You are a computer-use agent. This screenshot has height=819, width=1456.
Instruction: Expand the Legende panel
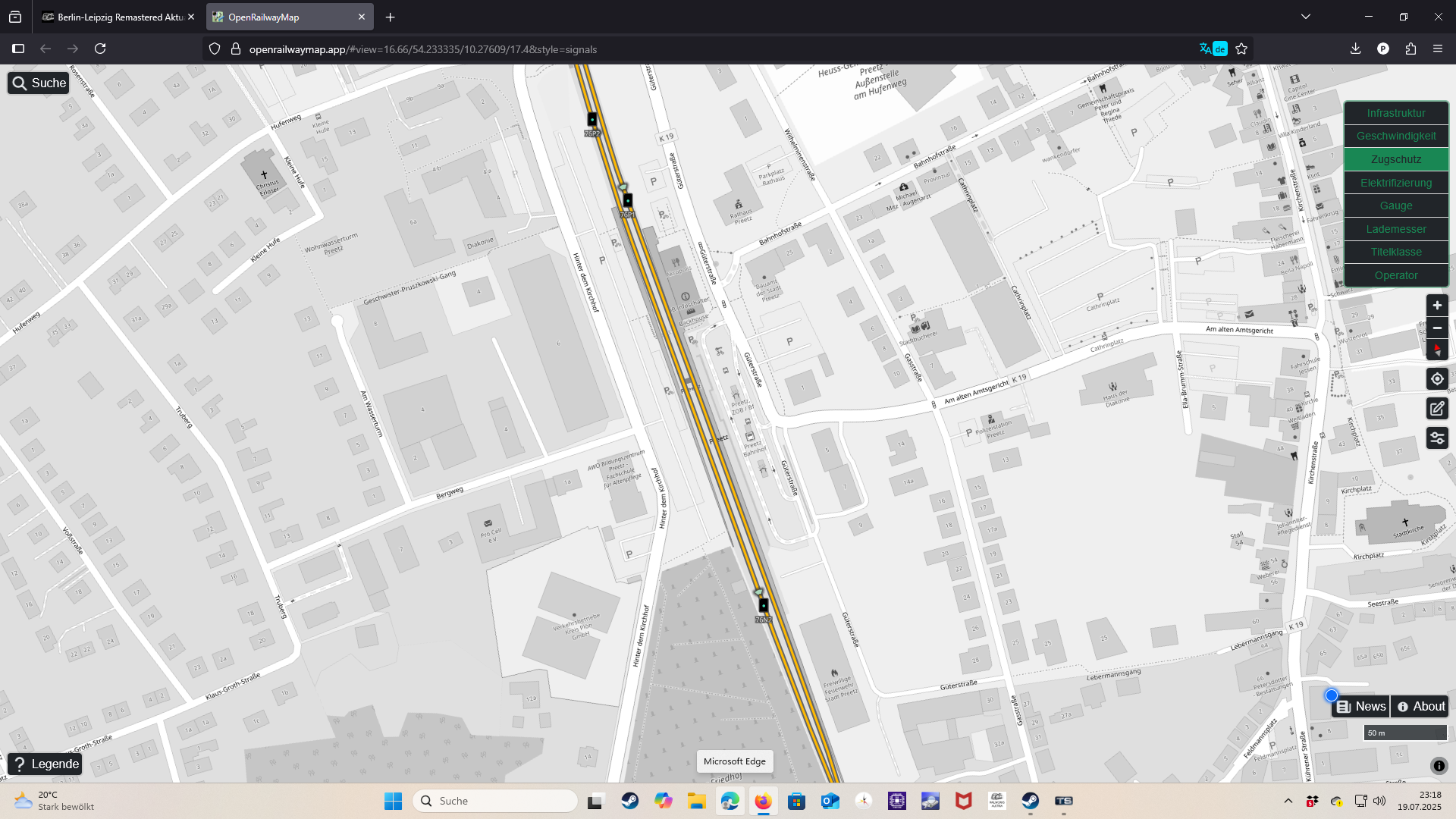click(x=45, y=764)
